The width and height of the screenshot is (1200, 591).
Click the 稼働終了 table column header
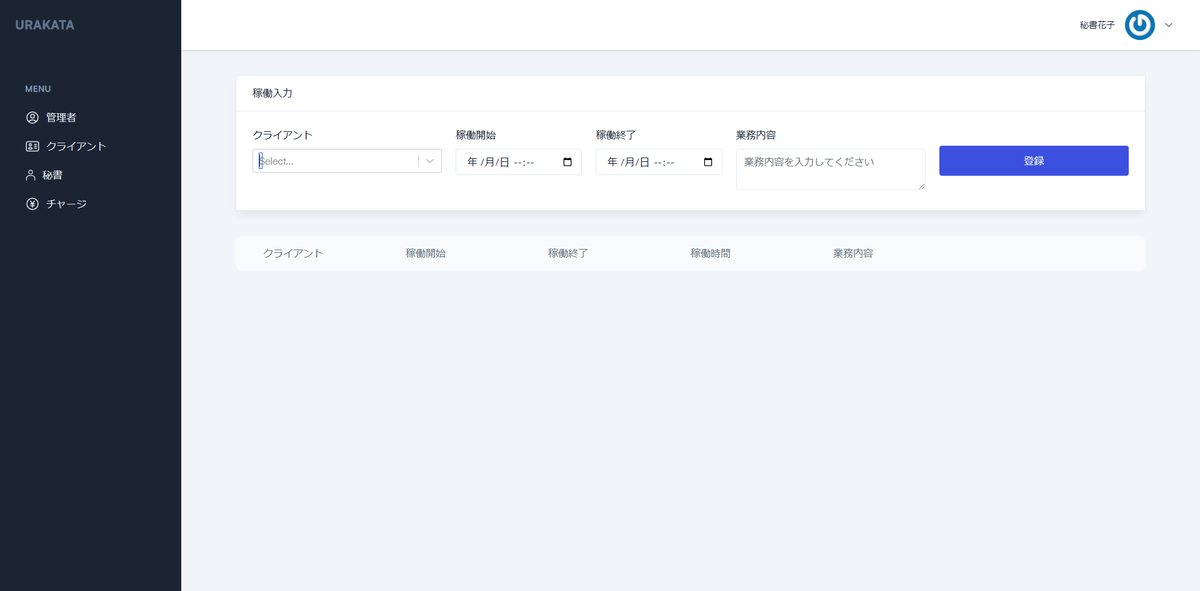pos(568,254)
